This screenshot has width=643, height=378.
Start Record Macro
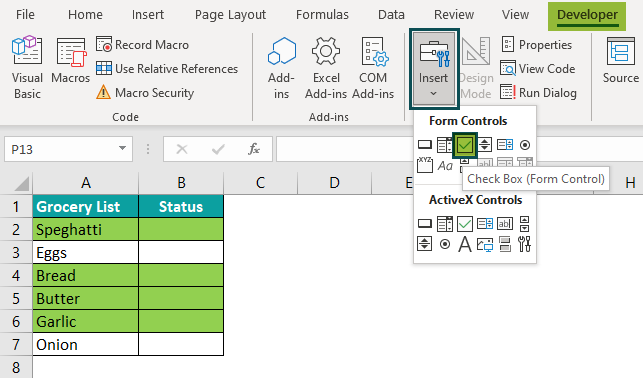(142, 44)
